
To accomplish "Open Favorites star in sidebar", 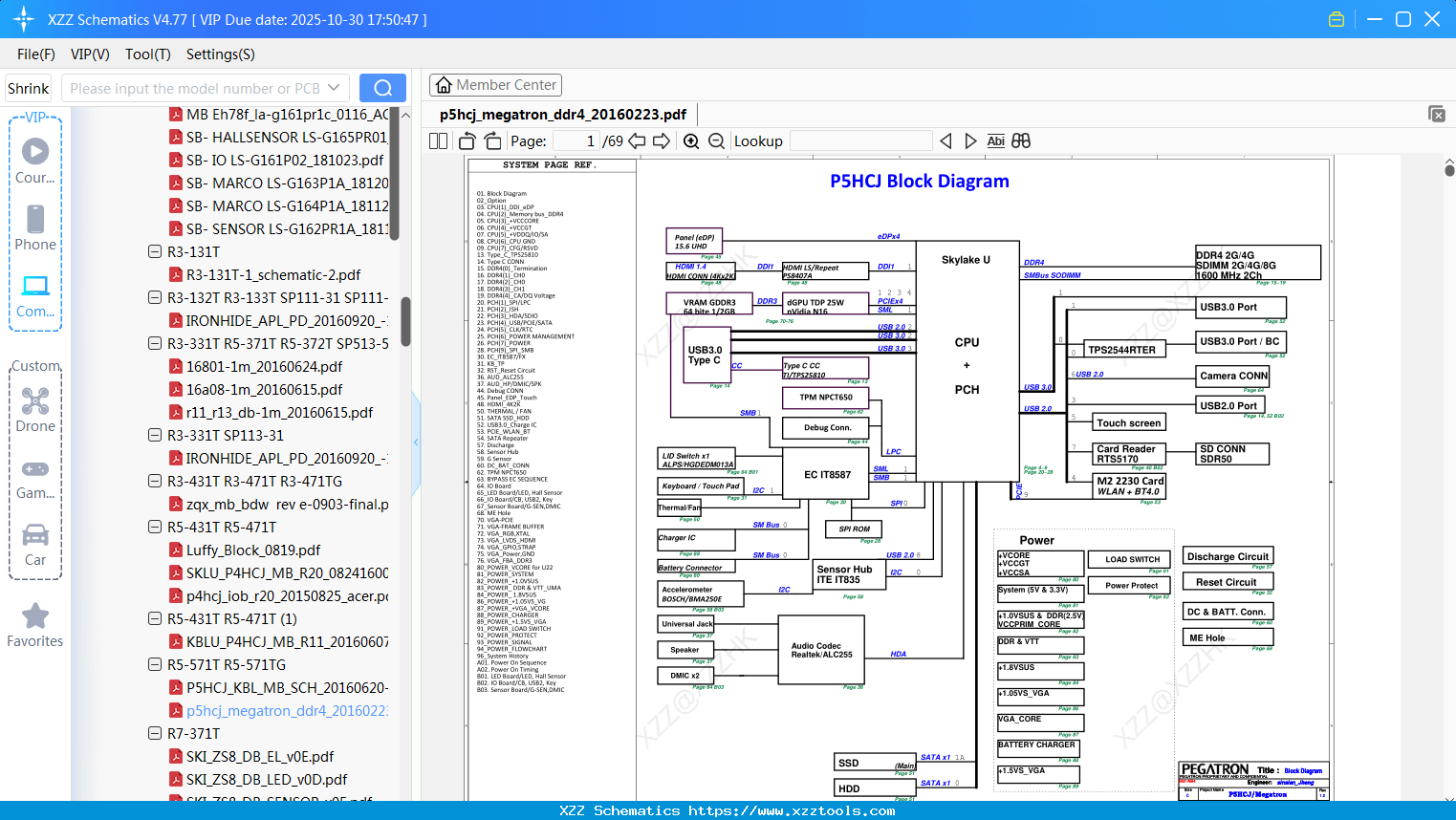I will [x=35, y=625].
